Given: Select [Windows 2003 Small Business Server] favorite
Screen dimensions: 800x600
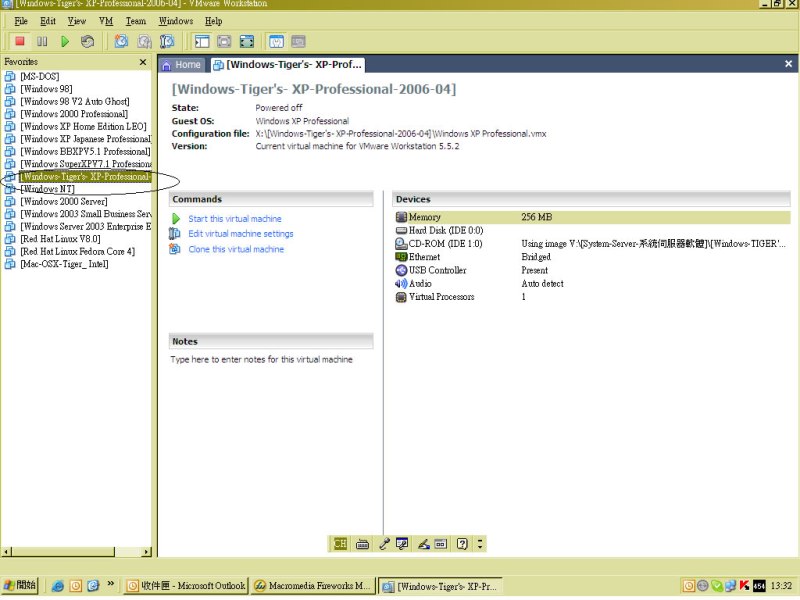Looking at the screenshot, I should (86, 214).
